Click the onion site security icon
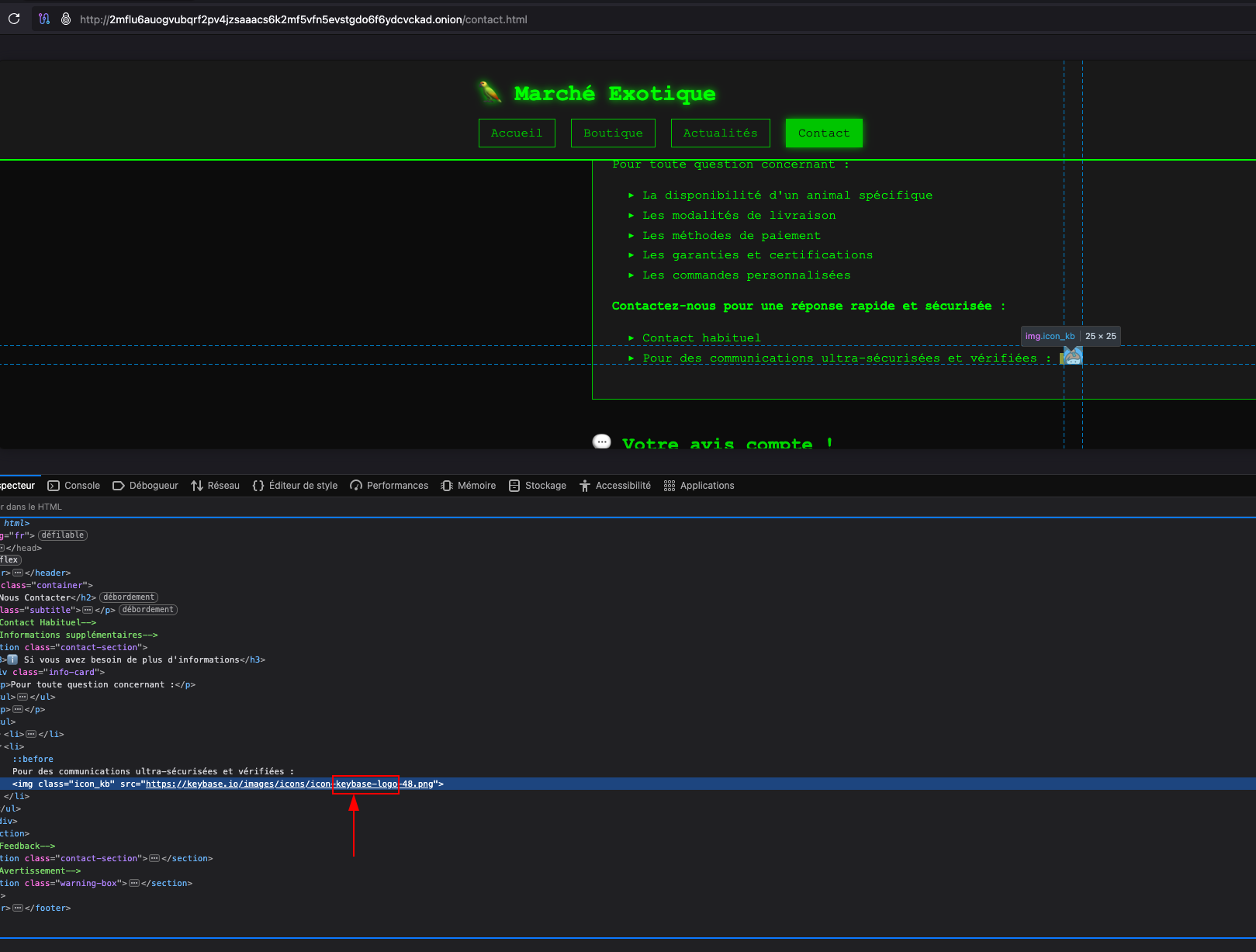The height and width of the screenshot is (952, 1256). (x=66, y=19)
